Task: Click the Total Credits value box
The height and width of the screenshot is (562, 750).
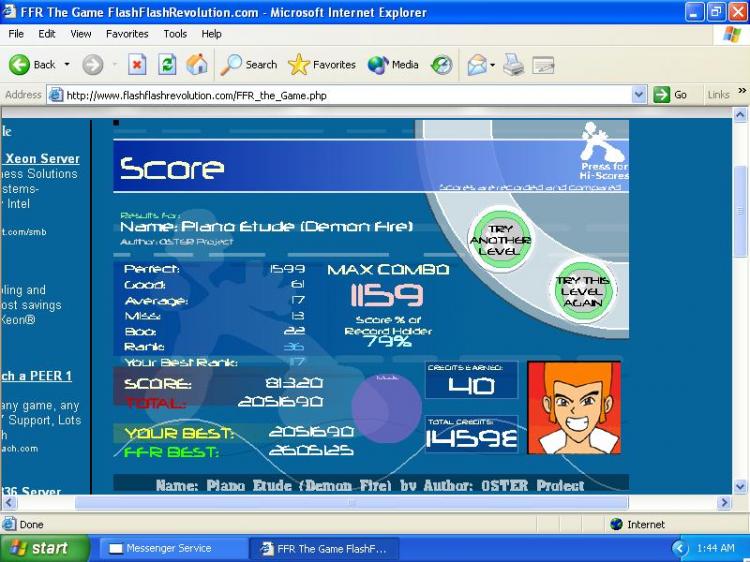Action: coord(471,434)
